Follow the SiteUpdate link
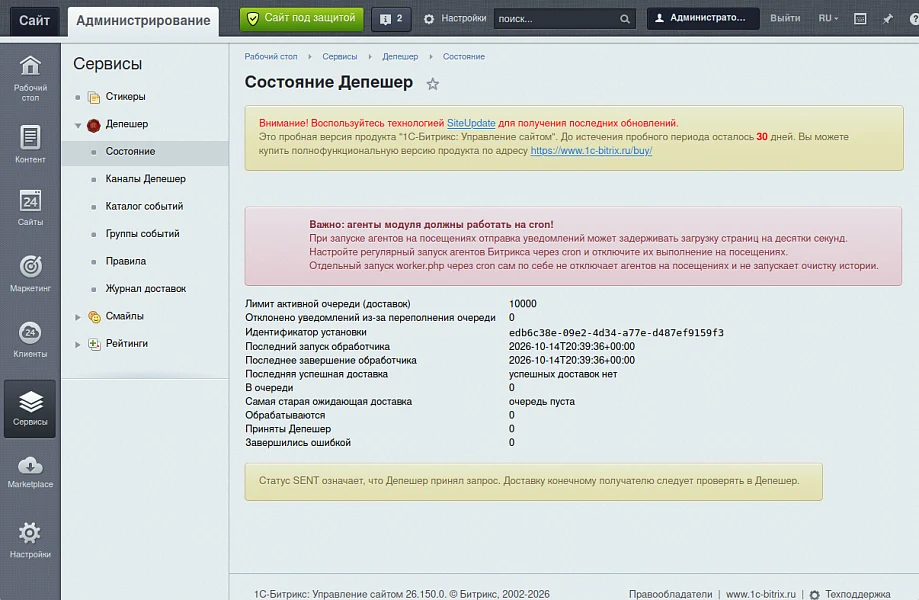Screen dimensions: 919x600 click(471, 123)
